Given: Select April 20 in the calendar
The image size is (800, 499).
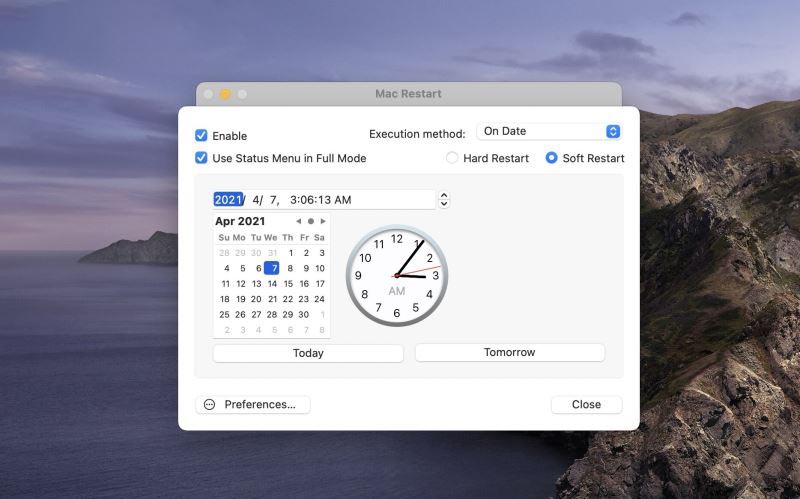Looking at the screenshot, I should point(256,299).
